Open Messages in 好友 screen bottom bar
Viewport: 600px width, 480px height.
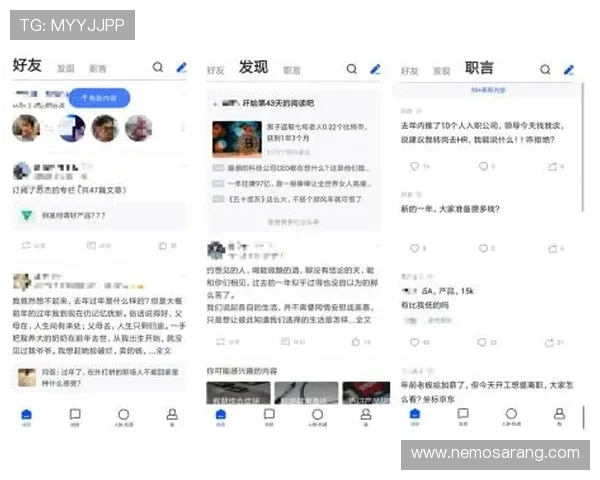click(75, 417)
